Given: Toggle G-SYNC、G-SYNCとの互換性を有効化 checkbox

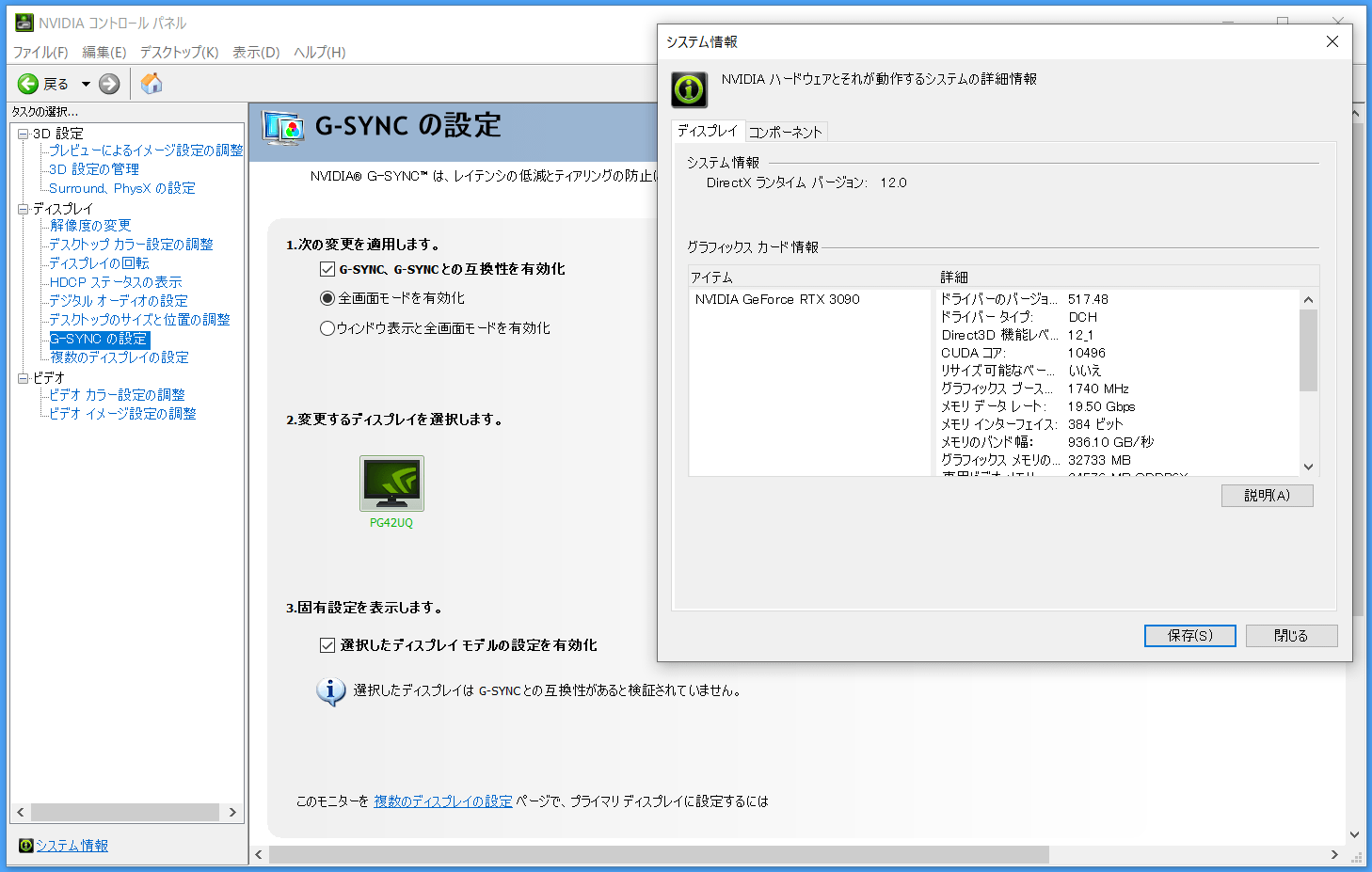Looking at the screenshot, I should (x=327, y=269).
